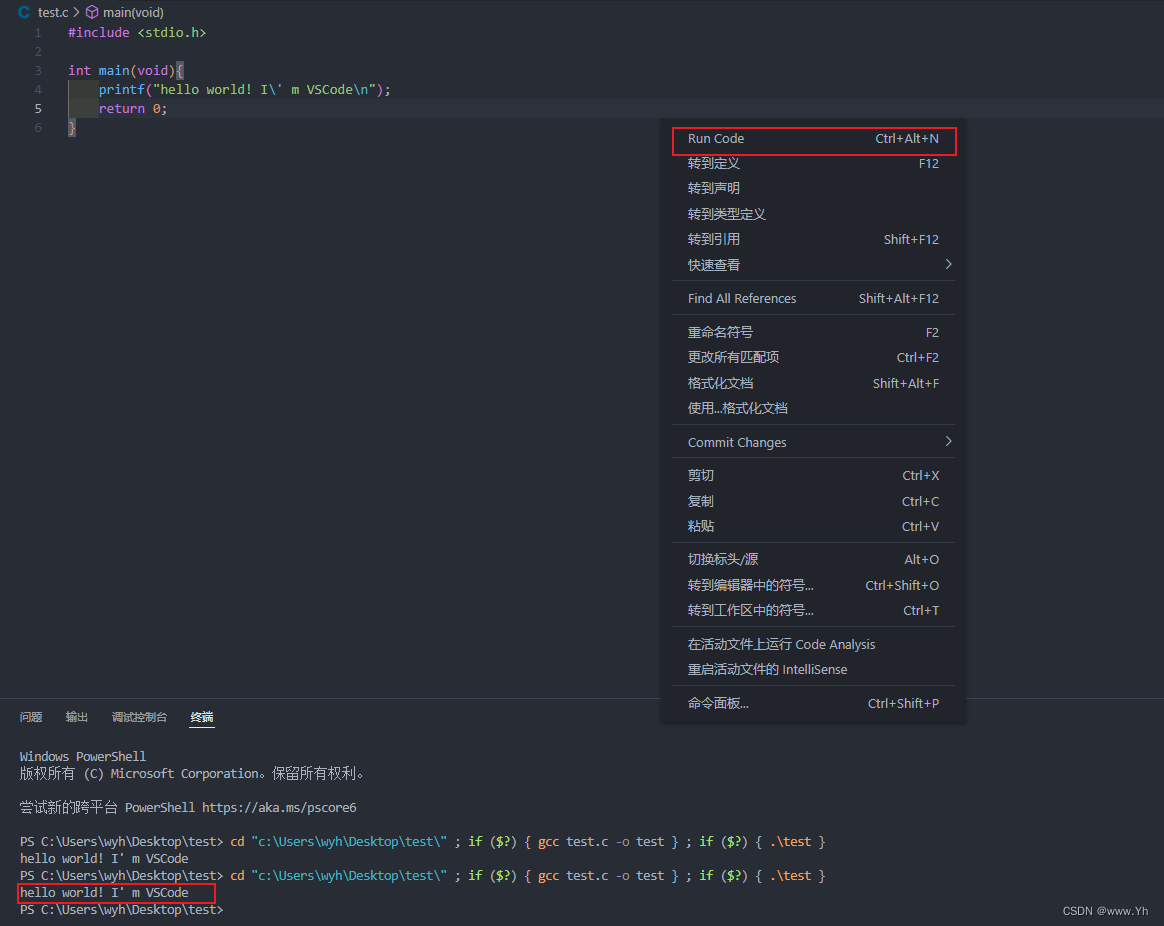Screen dimensions: 1164x926
Task: Switch to the 问题 panel tab
Action: [x=31, y=717]
